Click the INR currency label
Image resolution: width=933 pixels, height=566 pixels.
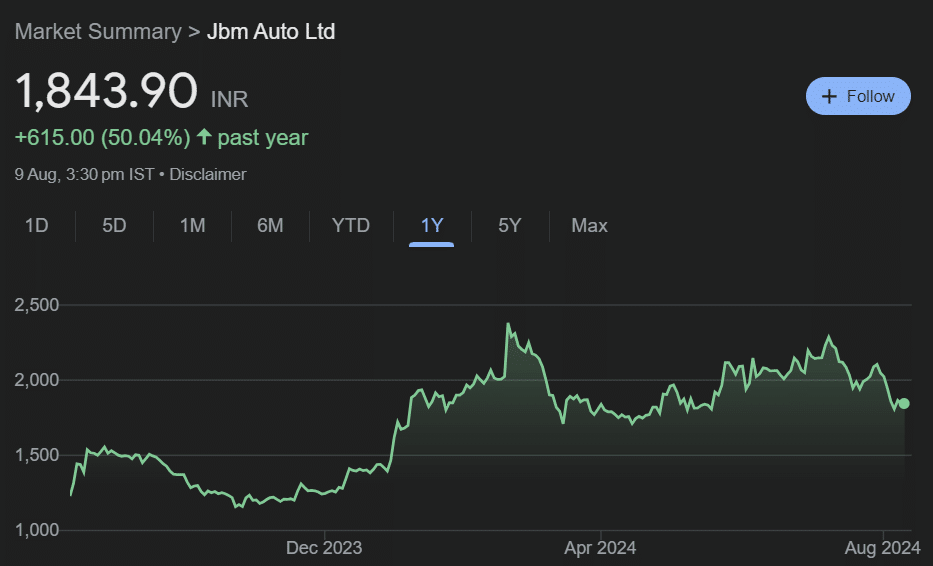pyautogui.click(x=230, y=99)
